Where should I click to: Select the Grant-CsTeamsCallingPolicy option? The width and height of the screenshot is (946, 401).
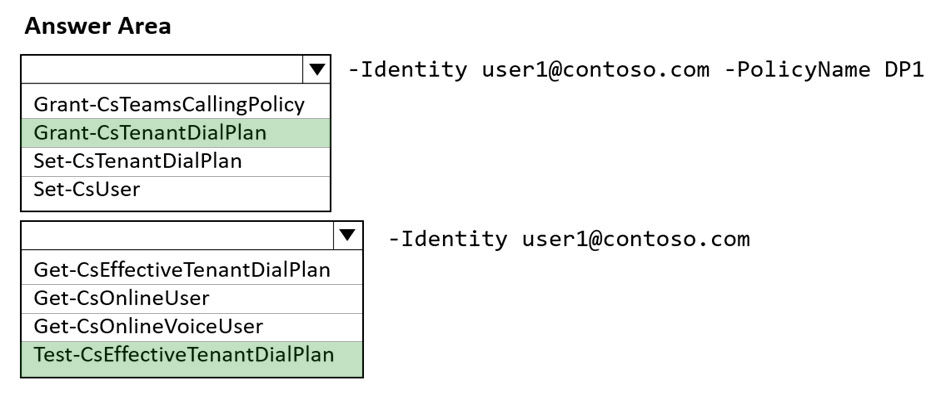[x=176, y=104]
